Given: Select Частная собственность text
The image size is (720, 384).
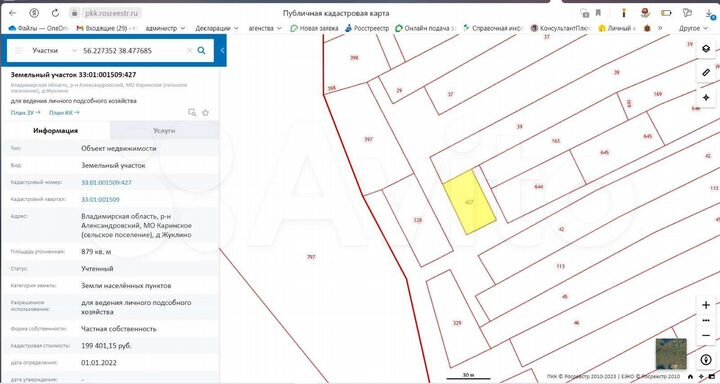Looking at the screenshot, I should 118,329.
